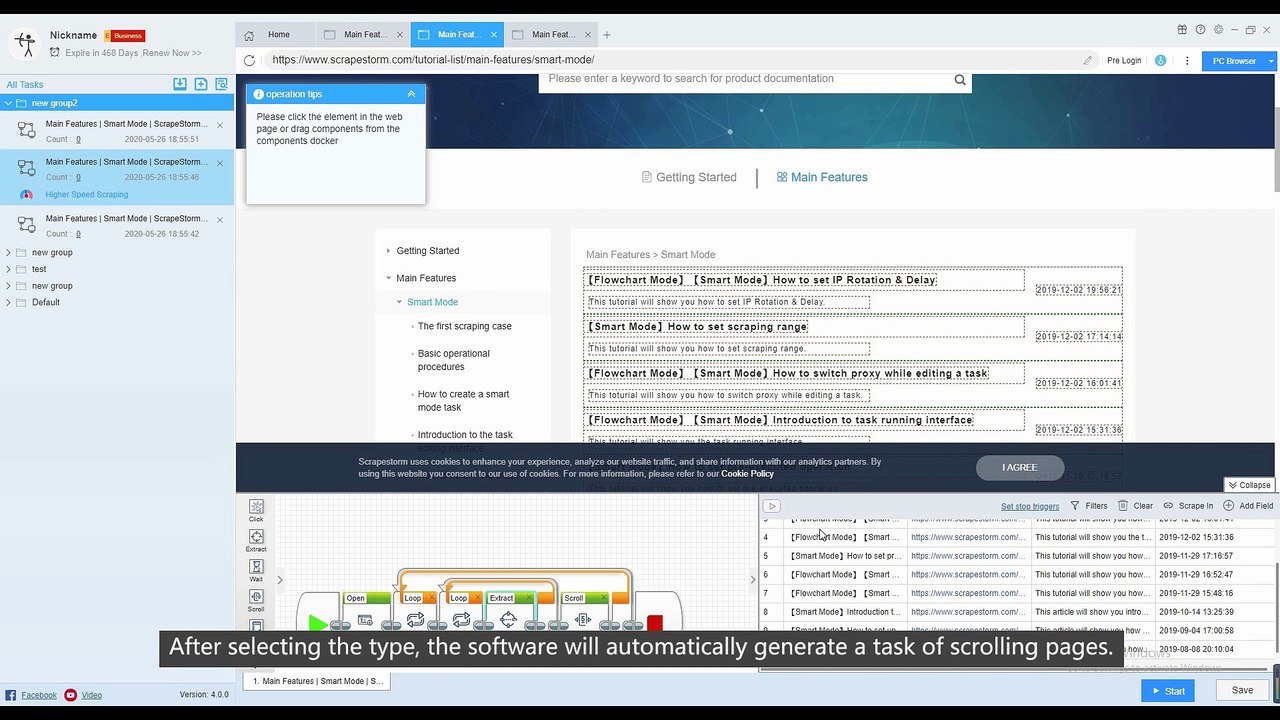
Task: Select the bottom tab 1. Main Features | Smart Mode
Action: point(316,681)
